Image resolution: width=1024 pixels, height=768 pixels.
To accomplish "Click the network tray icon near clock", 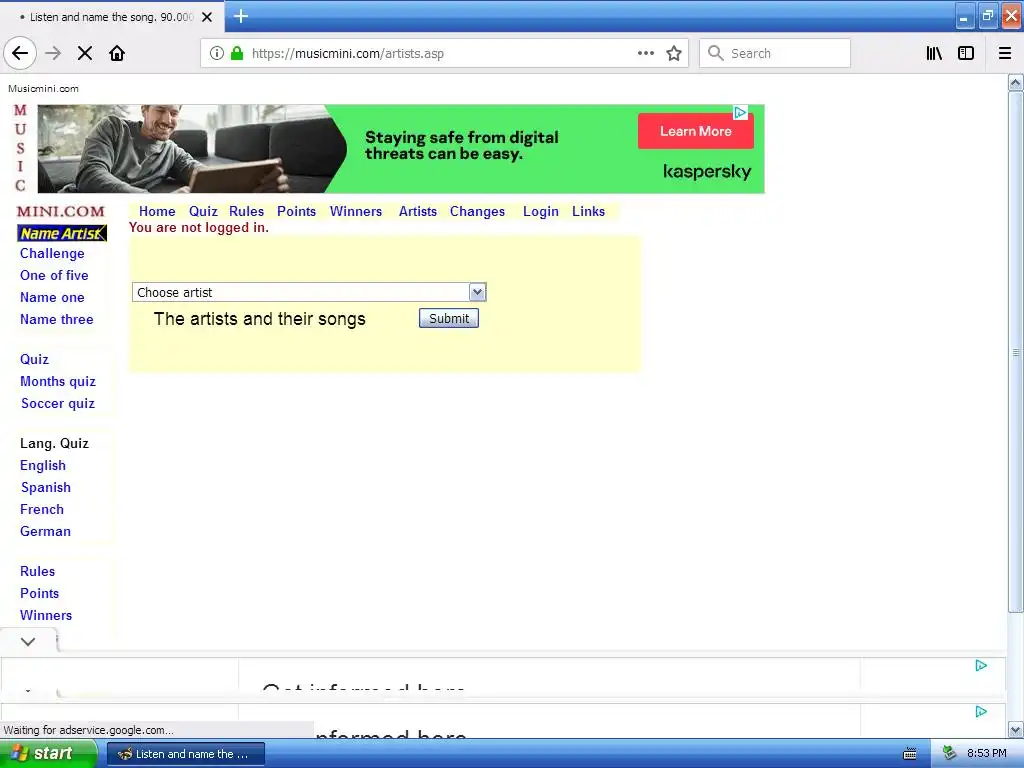I will [949, 754].
